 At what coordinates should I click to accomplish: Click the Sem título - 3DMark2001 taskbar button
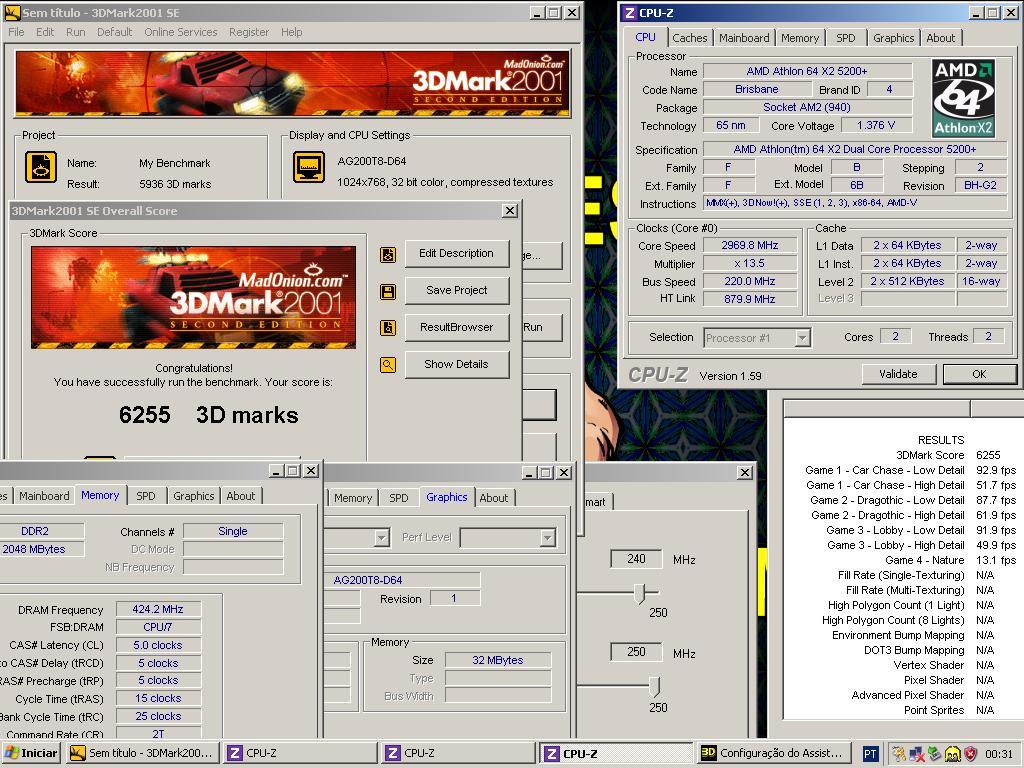pos(142,753)
